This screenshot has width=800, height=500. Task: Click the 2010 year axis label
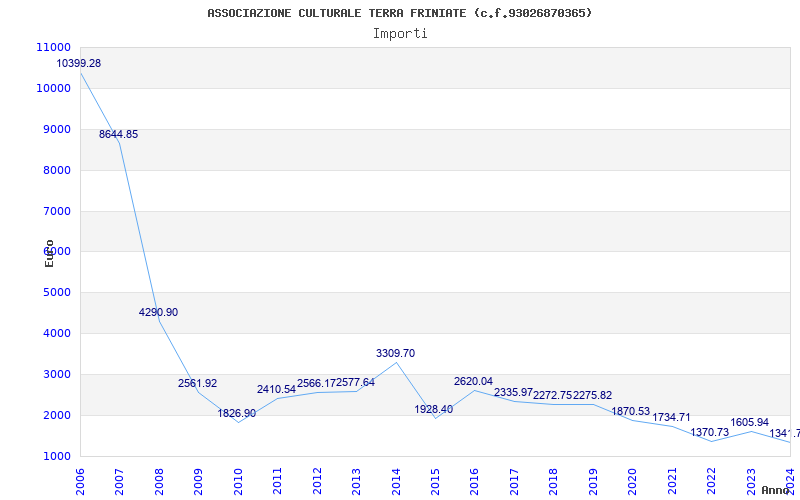[238, 482]
